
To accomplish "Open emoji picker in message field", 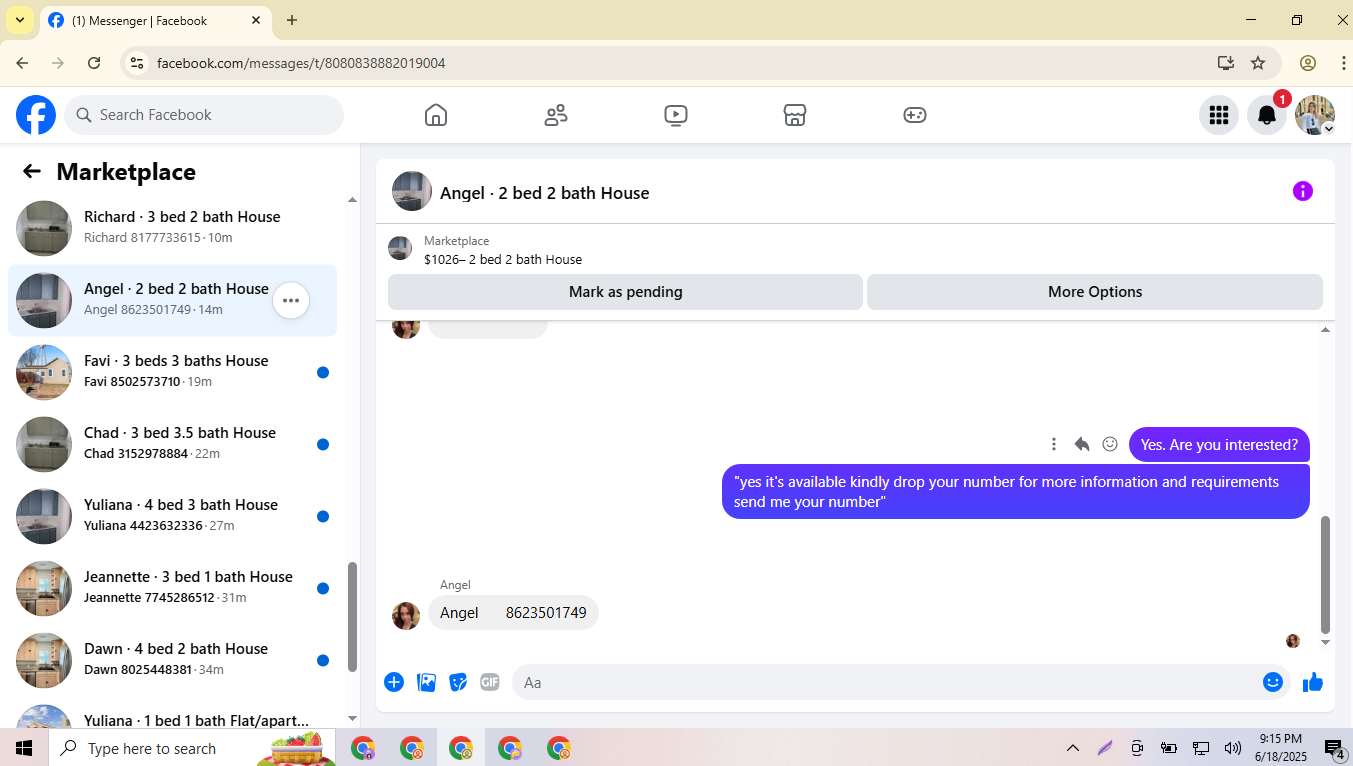I will tap(1272, 682).
